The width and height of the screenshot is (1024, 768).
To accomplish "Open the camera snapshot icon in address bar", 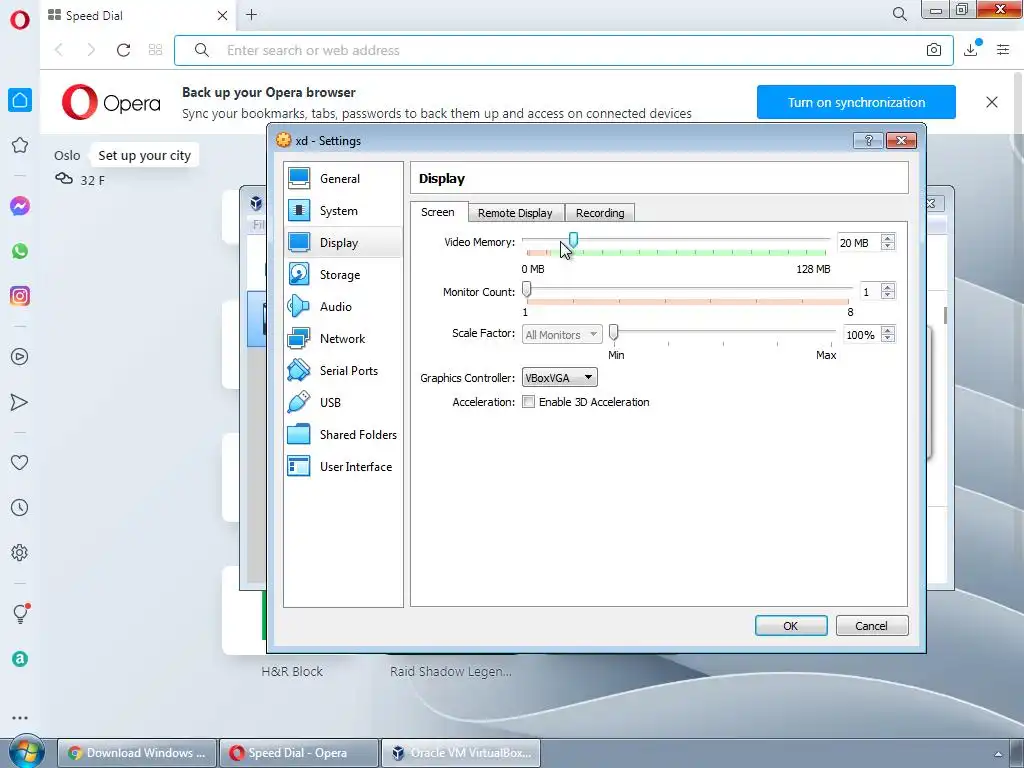I will coord(934,50).
